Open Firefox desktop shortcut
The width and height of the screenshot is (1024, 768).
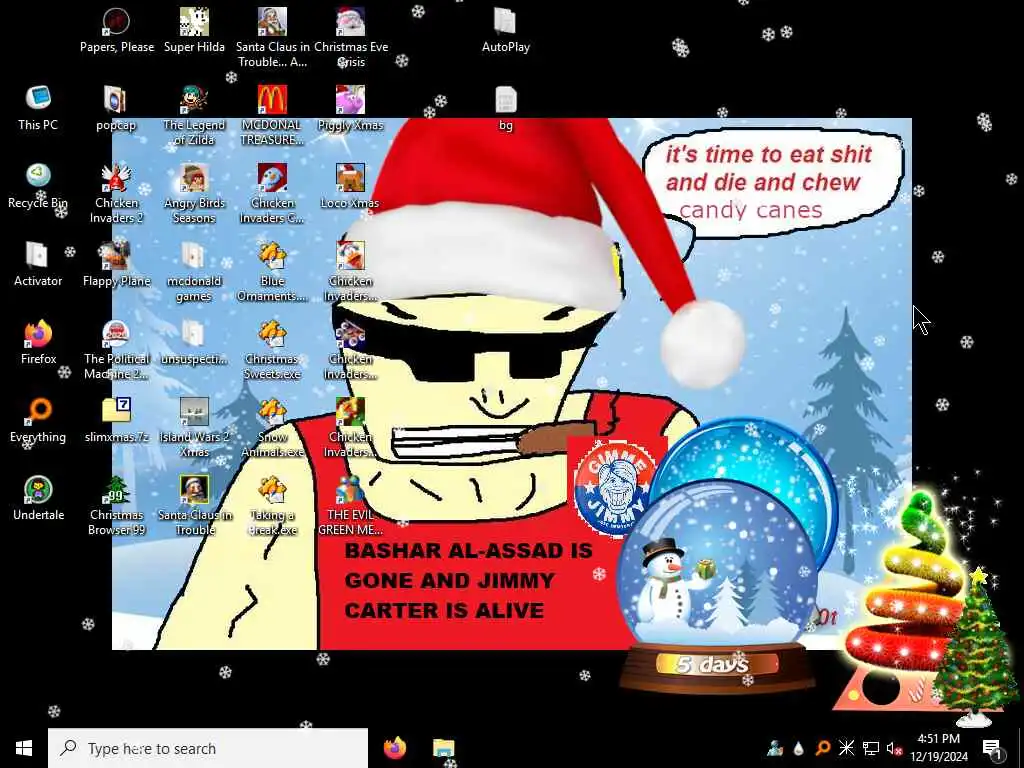coord(38,342)
